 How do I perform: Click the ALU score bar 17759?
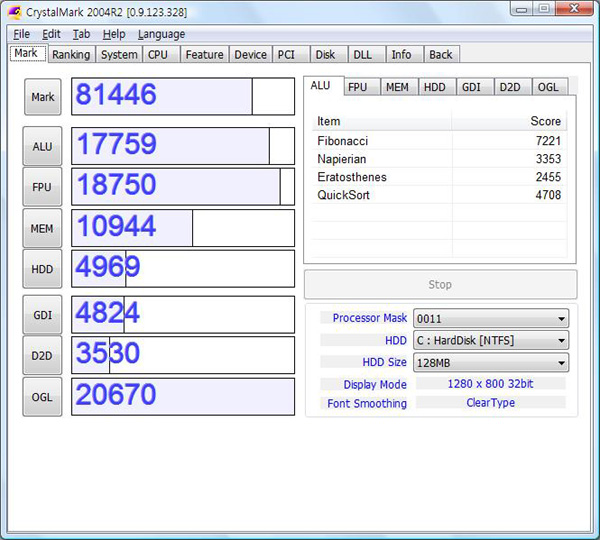click(183, 146)
